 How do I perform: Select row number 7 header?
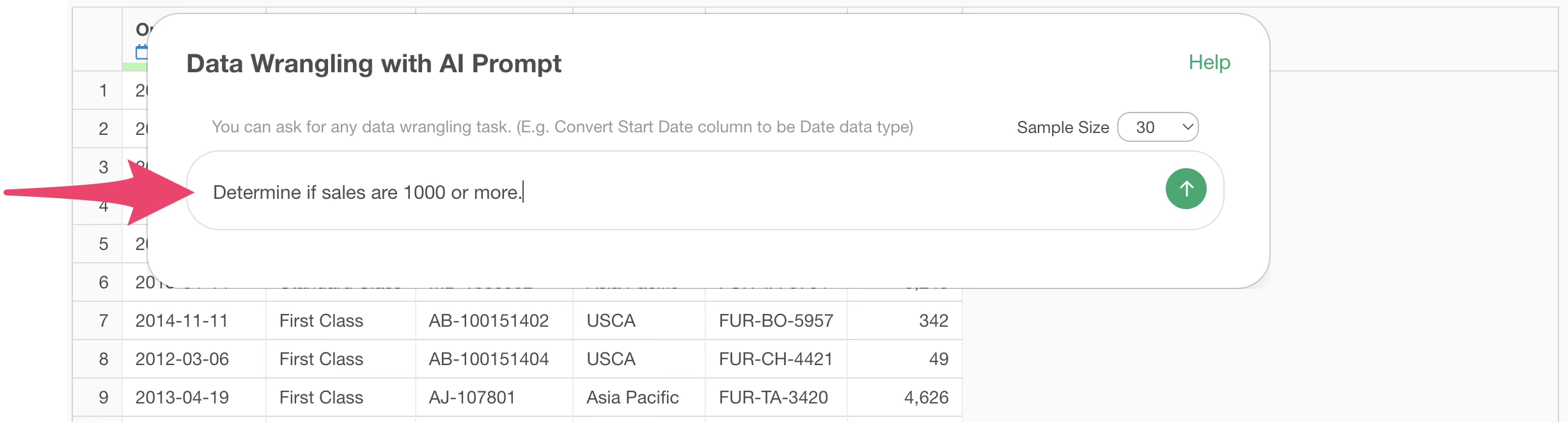coord(103,321)
